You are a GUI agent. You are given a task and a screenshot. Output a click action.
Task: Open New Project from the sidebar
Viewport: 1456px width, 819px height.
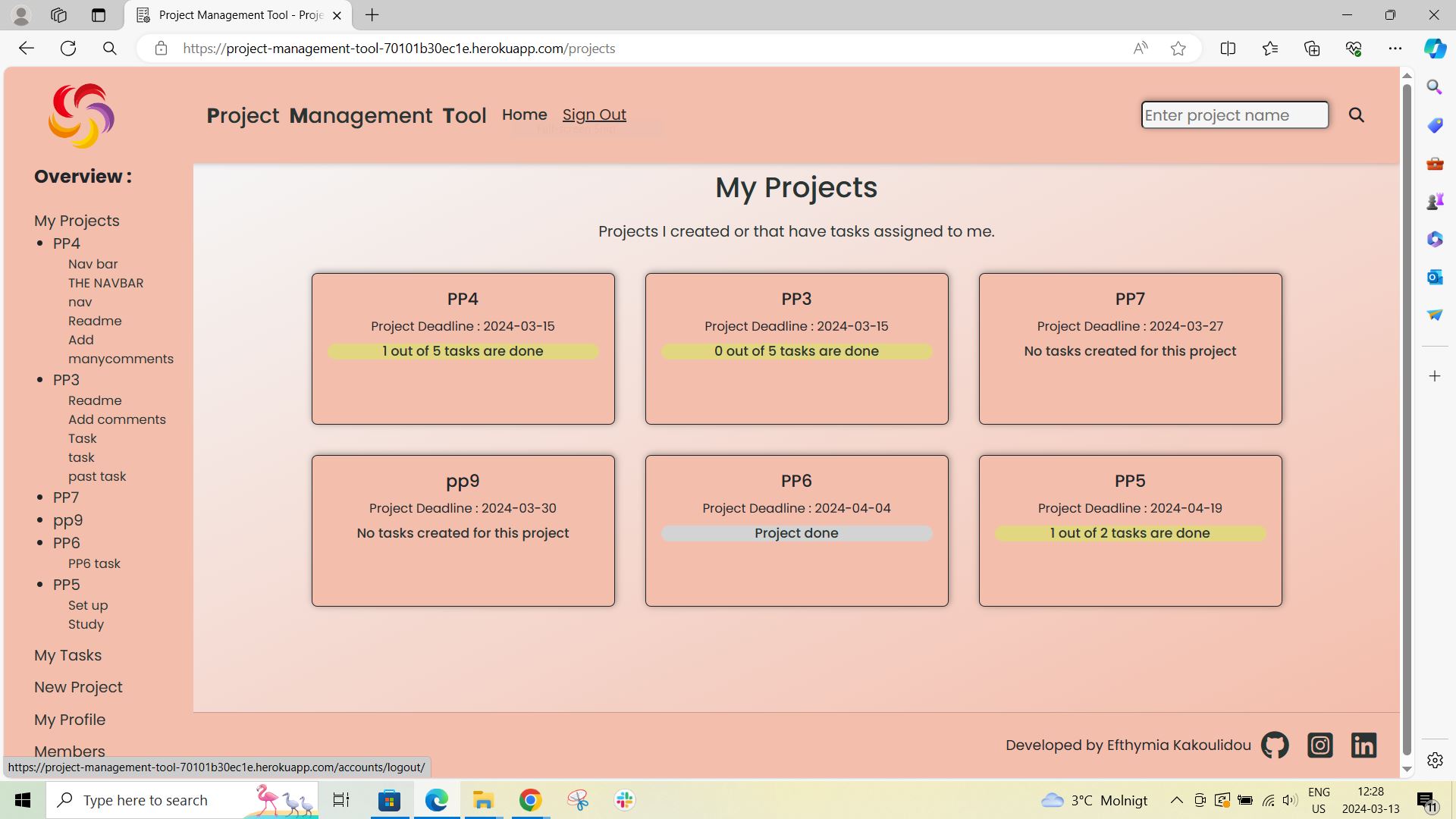click(78, 687)
